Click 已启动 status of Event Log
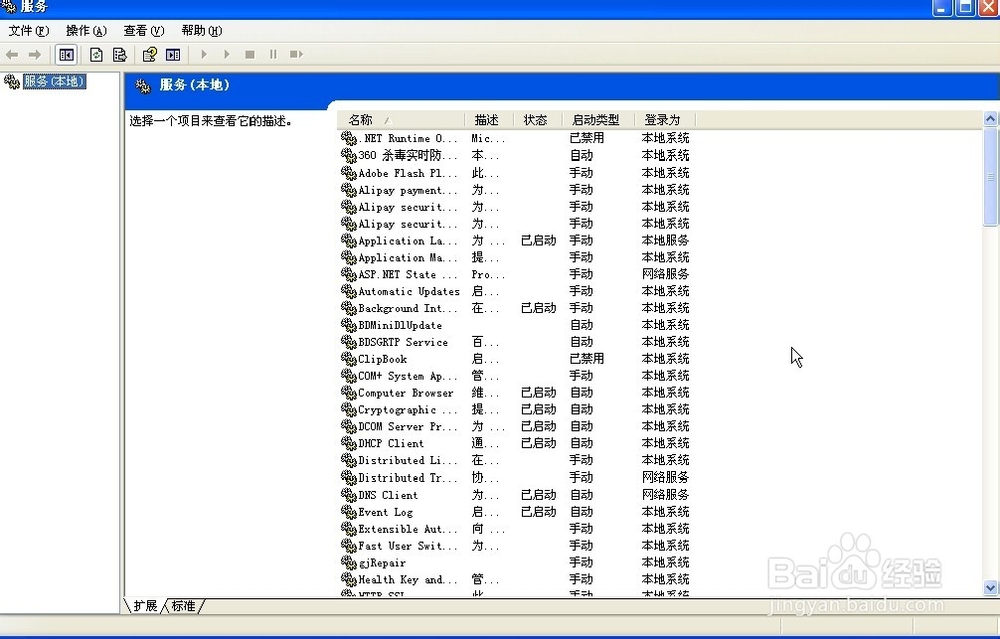Viewport: 1000px width, 639px height. 538,511
